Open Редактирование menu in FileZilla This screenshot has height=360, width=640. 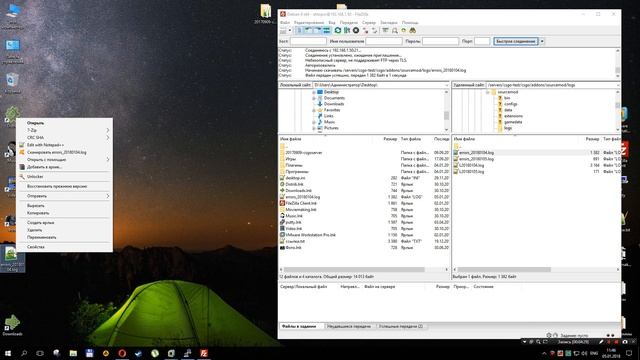point(309,22)
